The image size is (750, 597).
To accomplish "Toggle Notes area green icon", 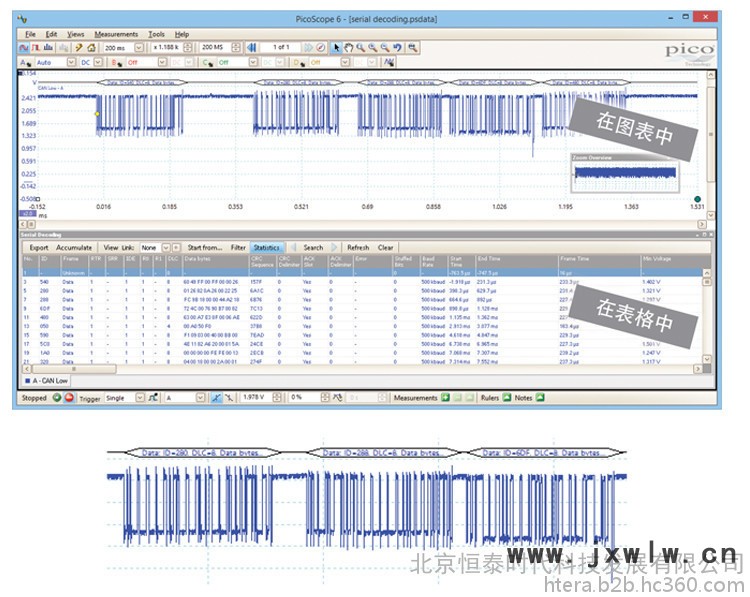I will coord(540,398).
